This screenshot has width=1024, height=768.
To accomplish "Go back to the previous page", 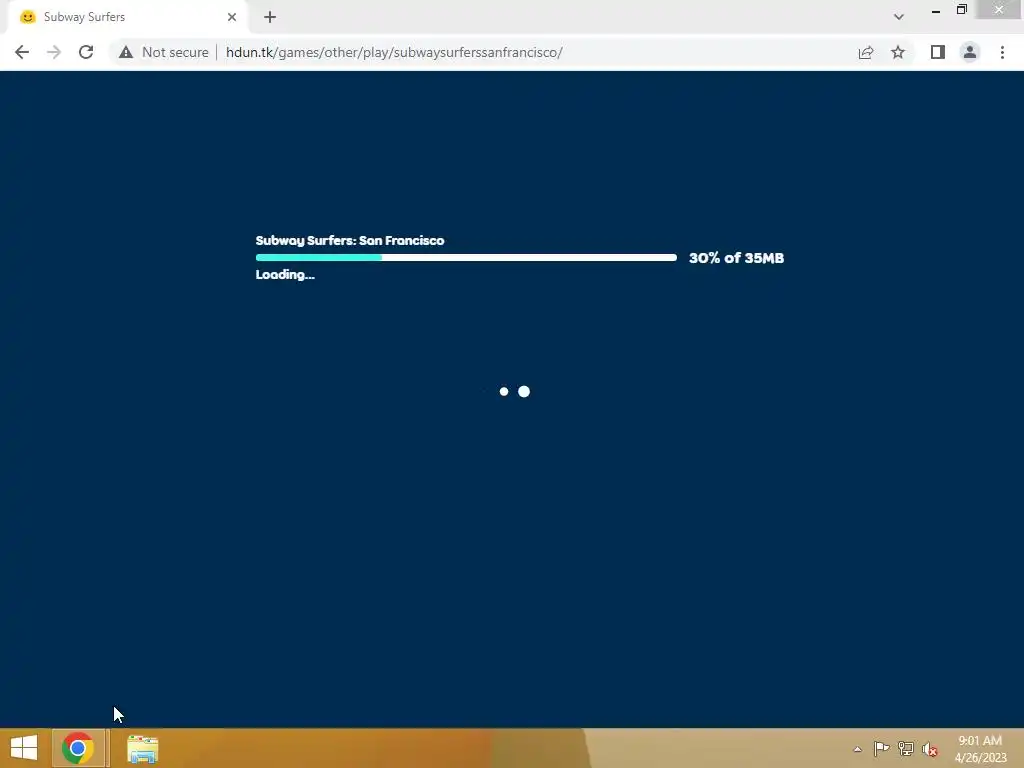I will [22, 52].
